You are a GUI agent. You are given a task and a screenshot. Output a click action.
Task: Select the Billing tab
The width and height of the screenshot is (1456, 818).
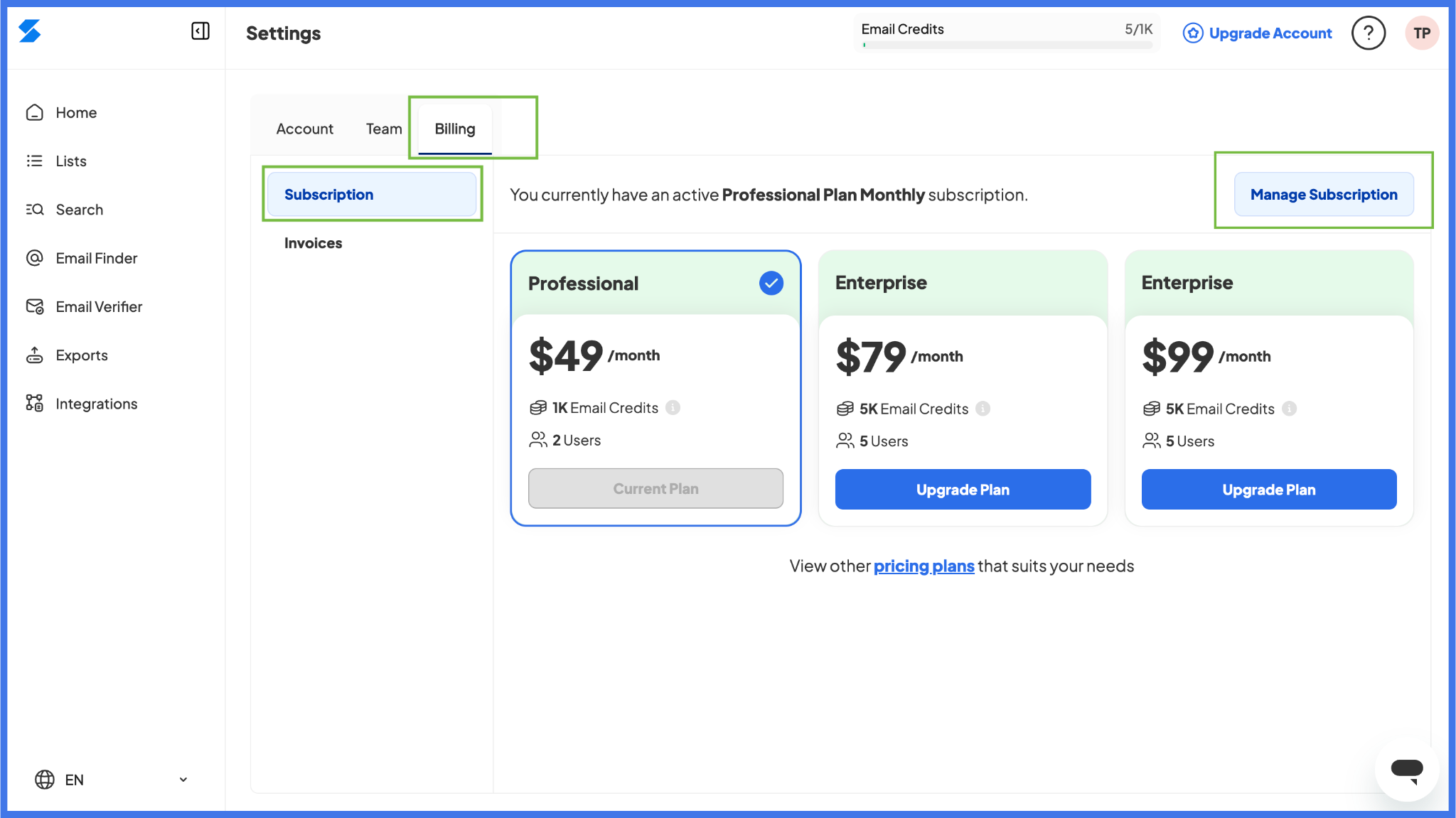[x=455, y=129]
